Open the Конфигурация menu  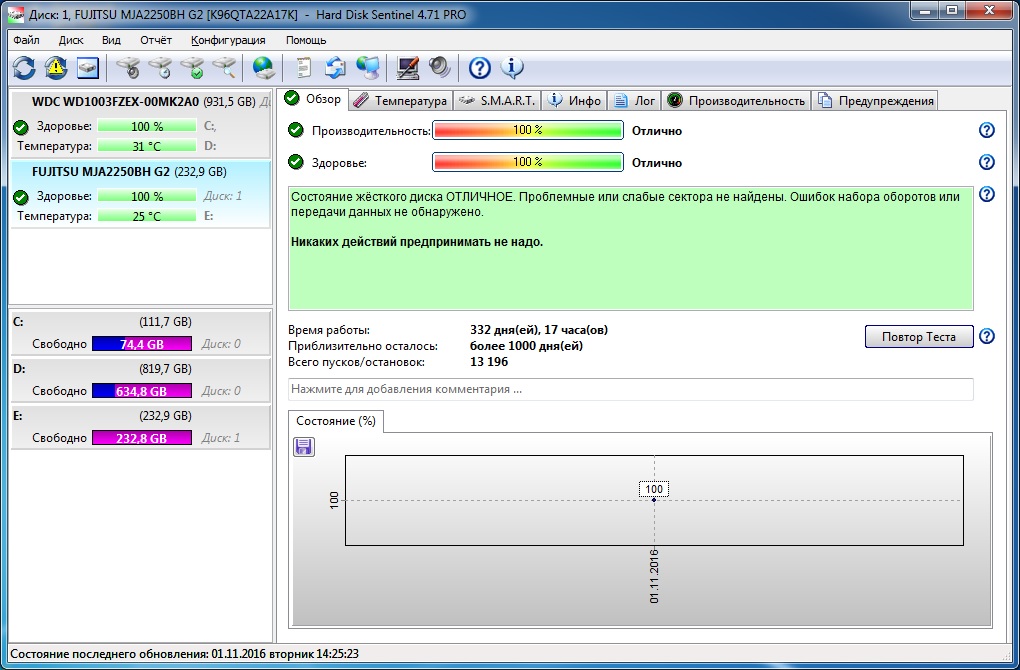[x=228, y=40]
